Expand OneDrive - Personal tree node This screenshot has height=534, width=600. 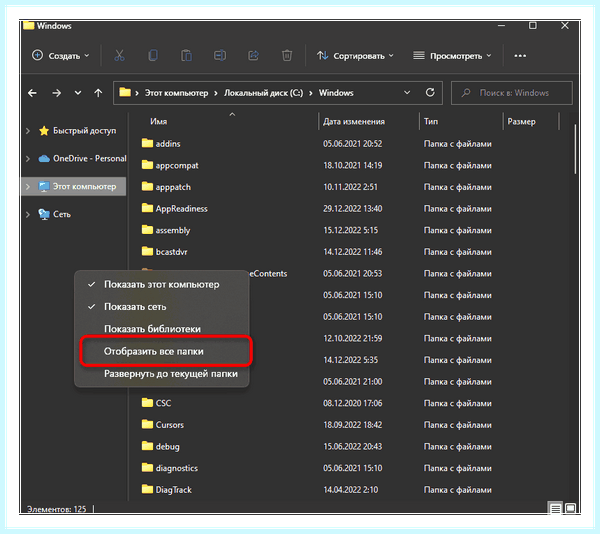pyautogui.click(x=28, y=158)
